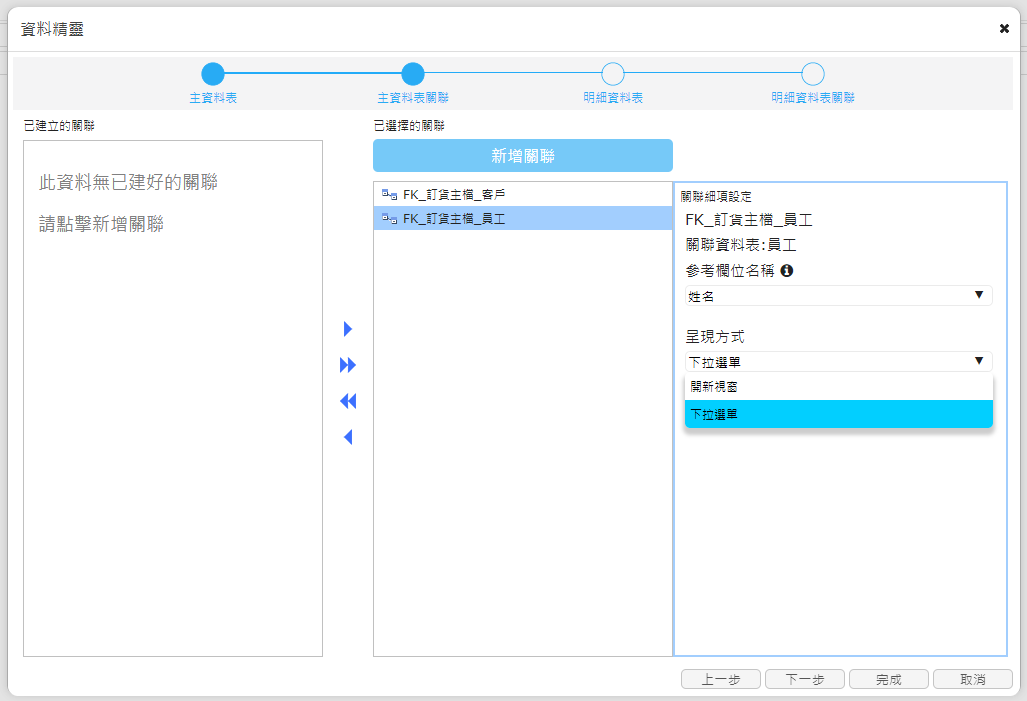Image resolution: width=1027 pixels, height=701 pixels.
Task: Click relation icon before FK_訂貨主檔_員工
Action: click(x=390, y=219)
